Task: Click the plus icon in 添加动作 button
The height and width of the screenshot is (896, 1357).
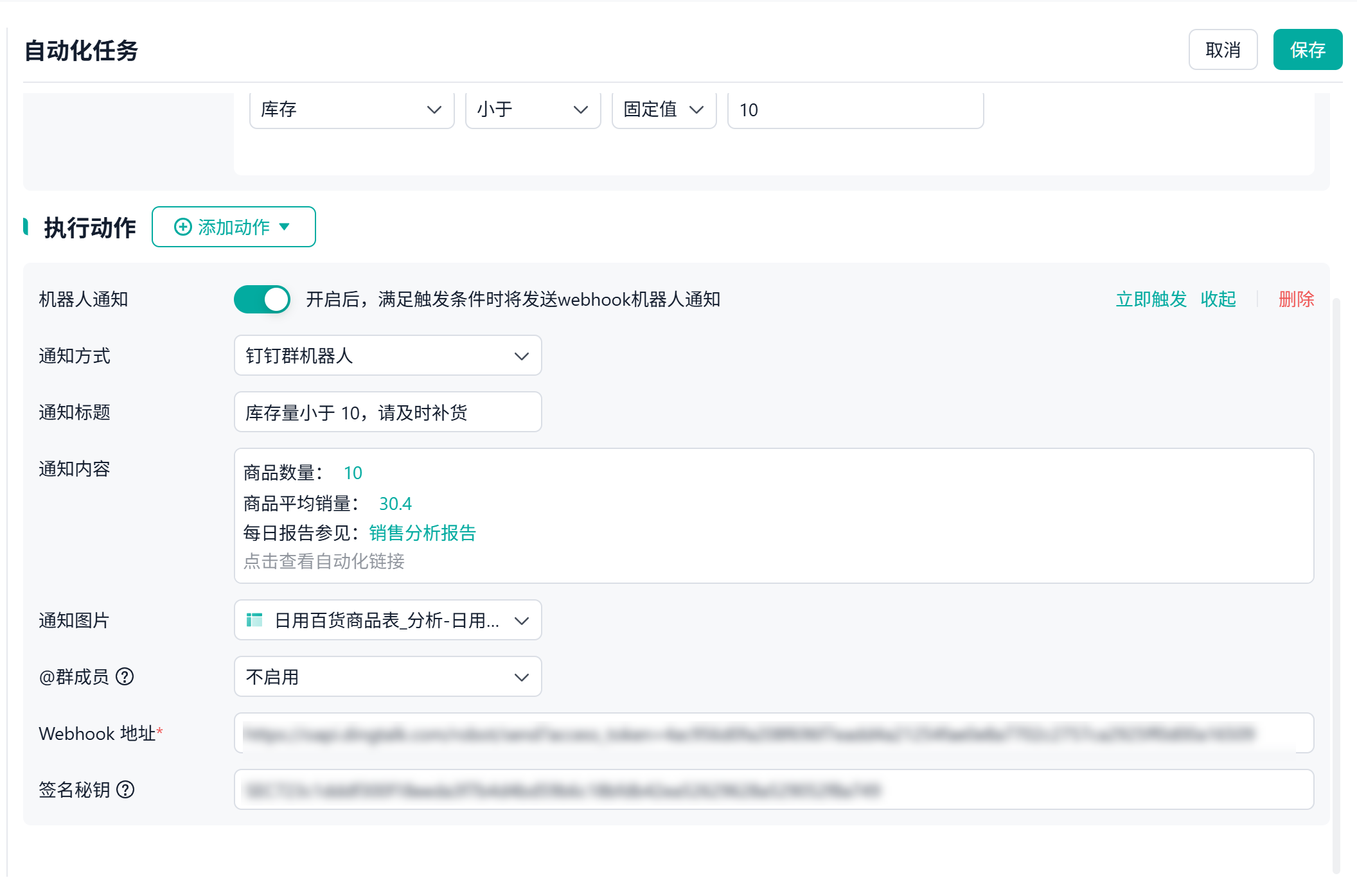Action: tap(183, 227)
